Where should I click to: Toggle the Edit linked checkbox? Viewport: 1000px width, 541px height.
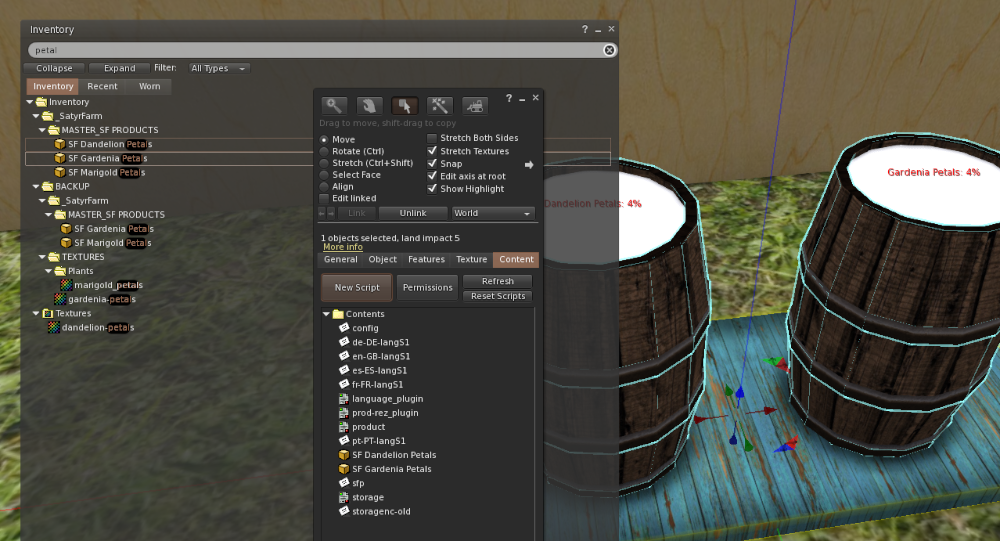tap(325, 198)
